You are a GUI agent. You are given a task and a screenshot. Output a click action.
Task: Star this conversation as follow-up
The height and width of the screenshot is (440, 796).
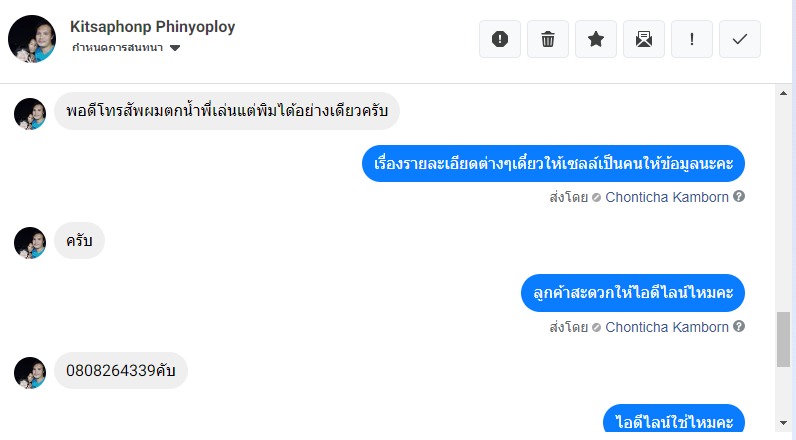[x=596, y=39]
